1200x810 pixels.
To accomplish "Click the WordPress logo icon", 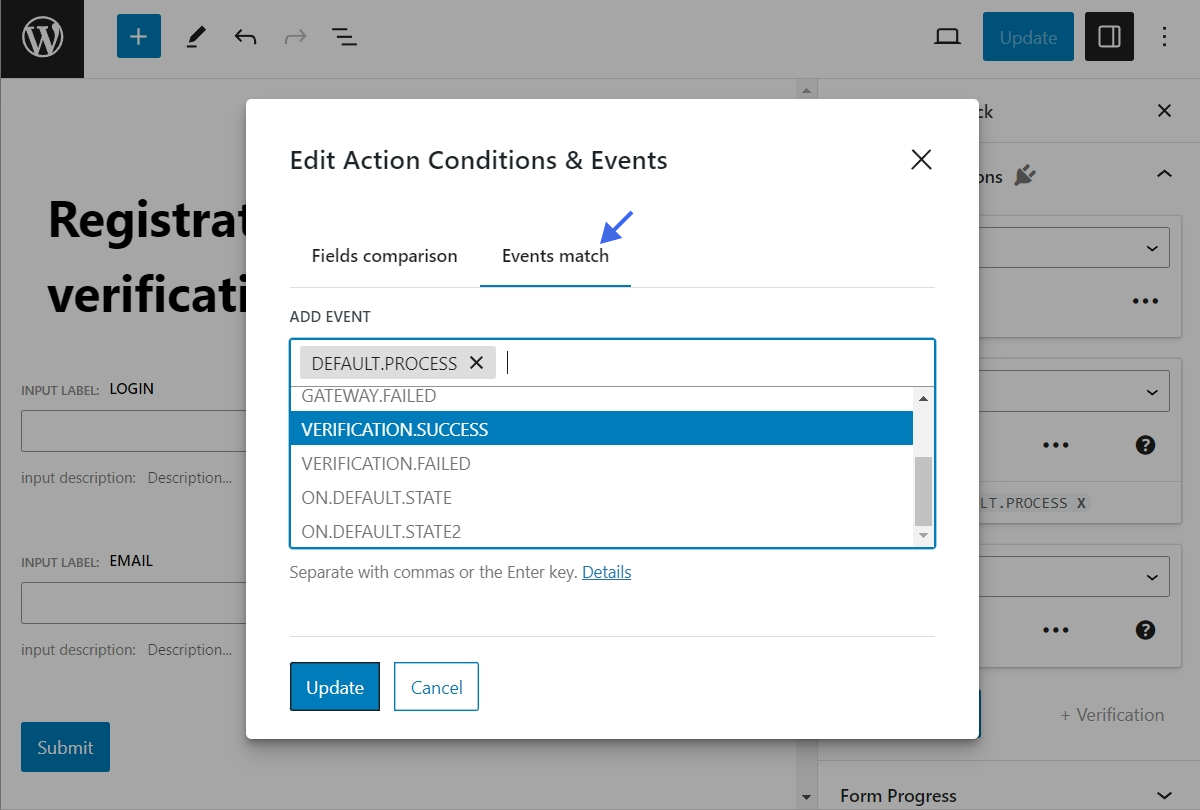I will [x=42, y=38].
